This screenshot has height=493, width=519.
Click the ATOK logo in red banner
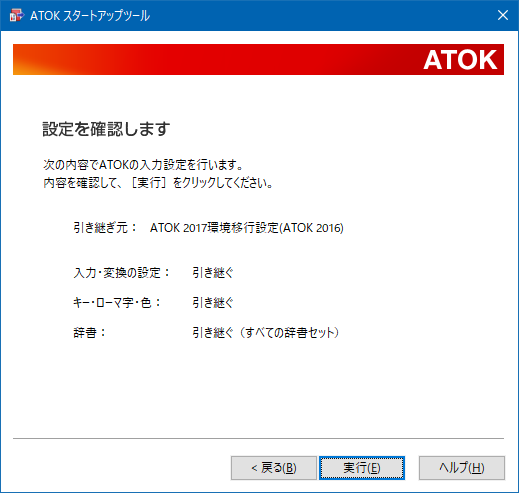(460, 60)
